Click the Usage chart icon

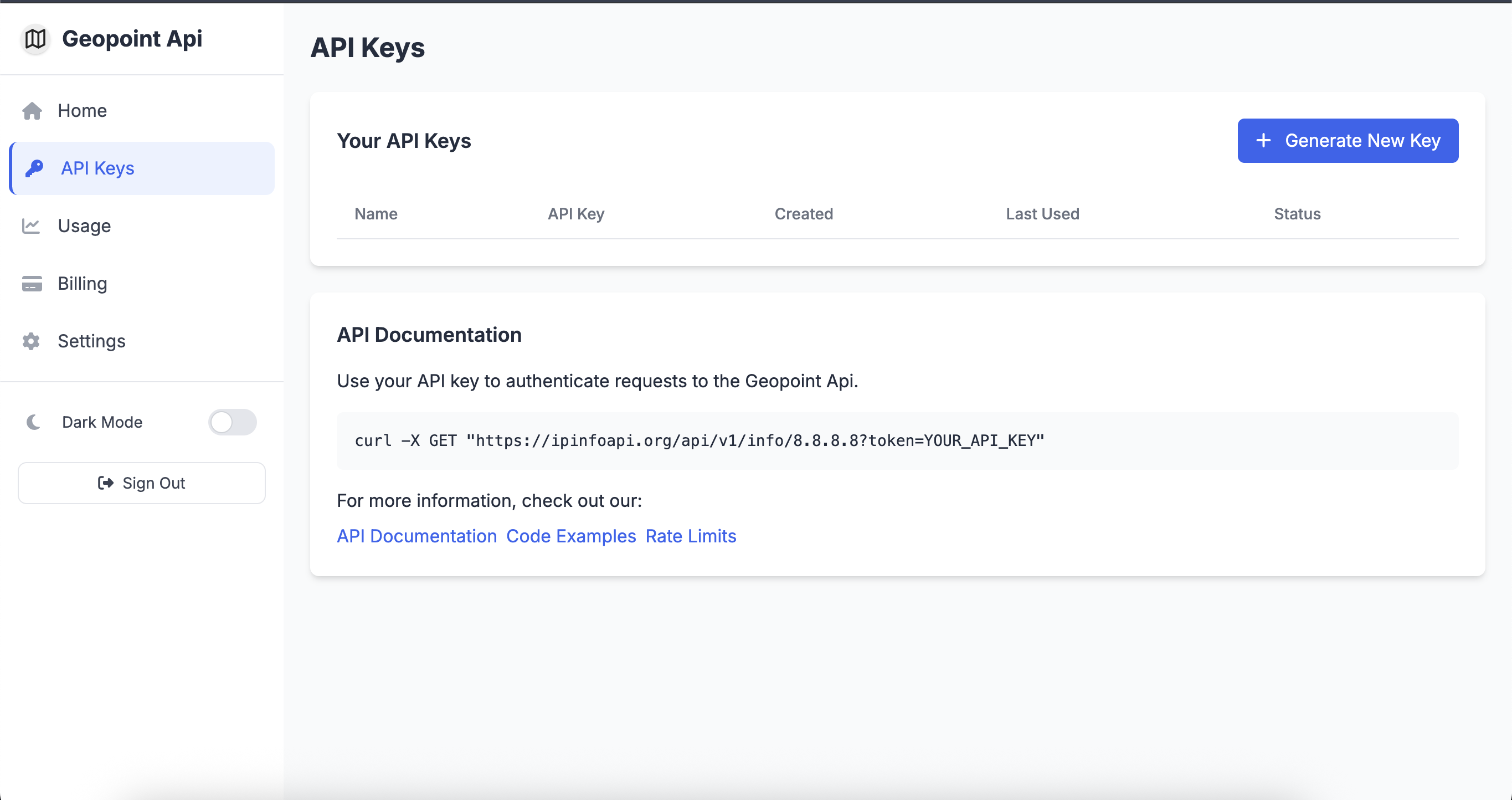pyautogui.click(x=31, y=225)
